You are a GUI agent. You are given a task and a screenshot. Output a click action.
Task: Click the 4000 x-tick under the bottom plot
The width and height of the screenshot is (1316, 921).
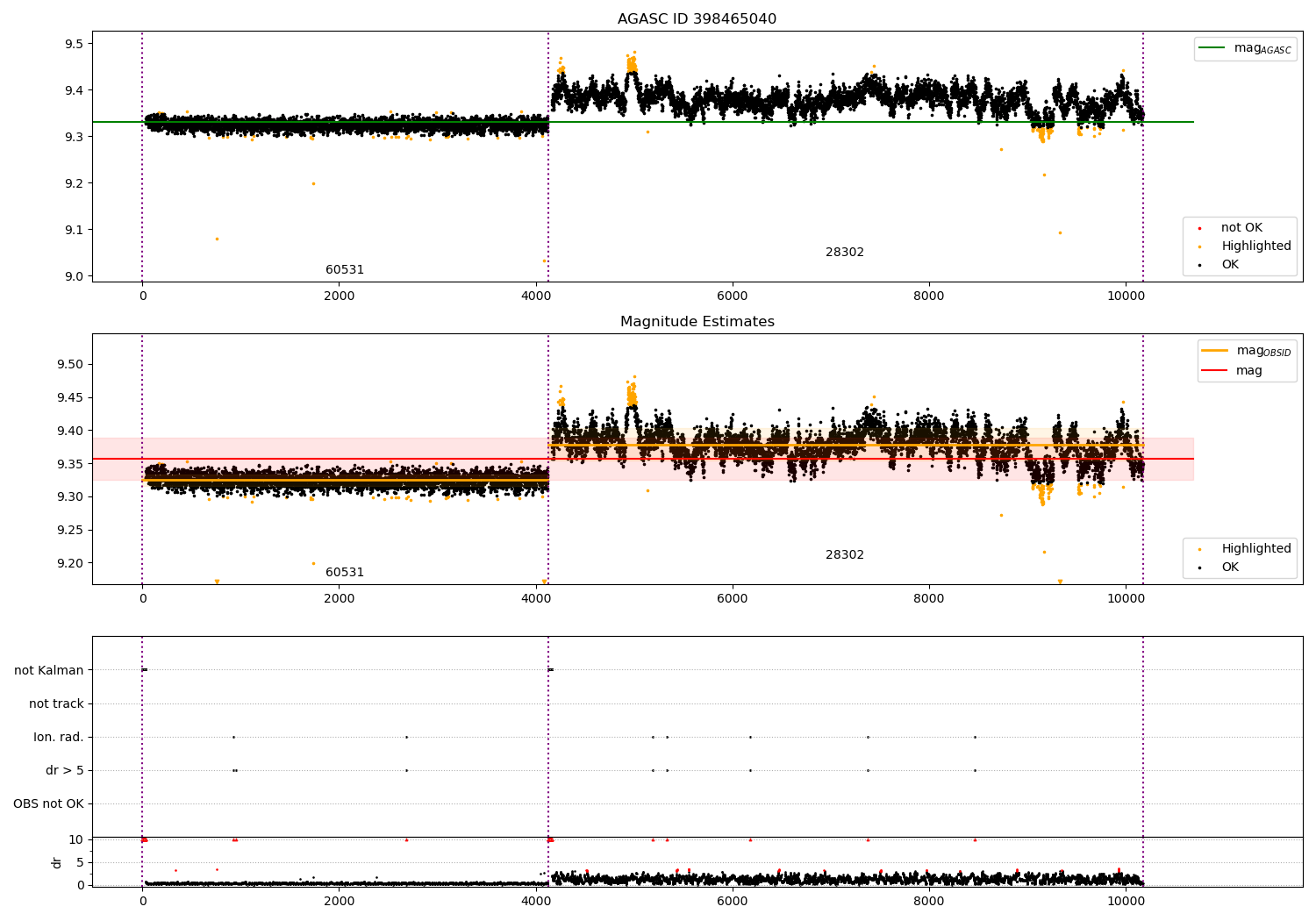tap(535, 902)
